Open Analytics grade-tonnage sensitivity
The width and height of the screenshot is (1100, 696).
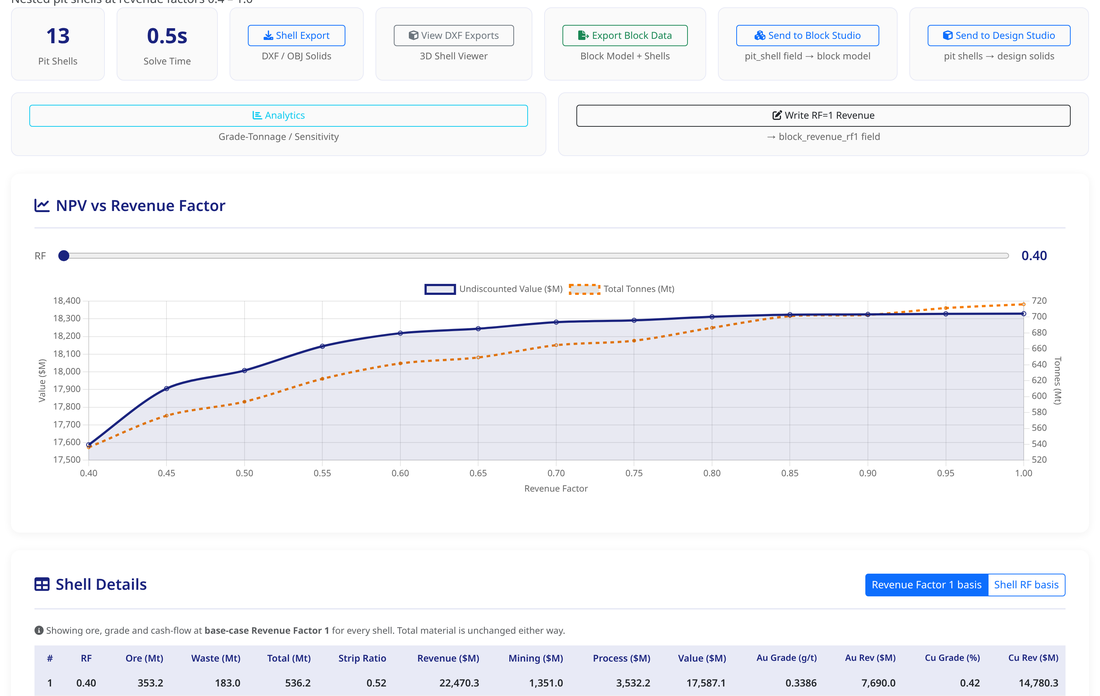[279, 116]
